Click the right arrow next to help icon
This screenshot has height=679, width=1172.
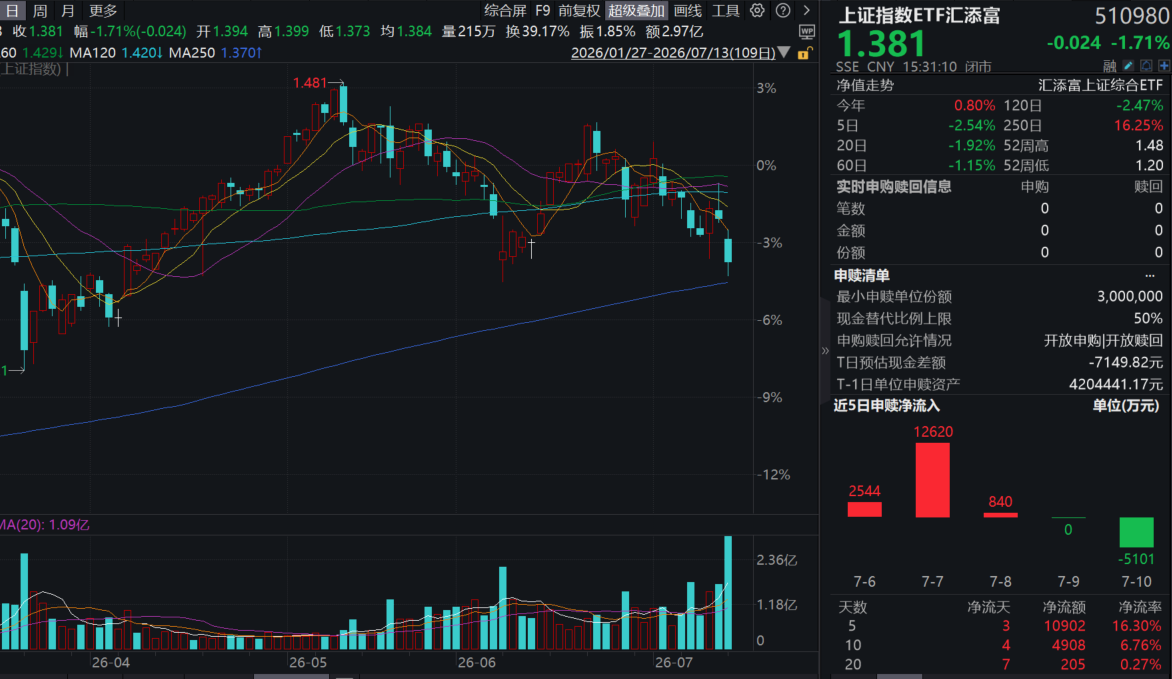click(x=806, y=10)
